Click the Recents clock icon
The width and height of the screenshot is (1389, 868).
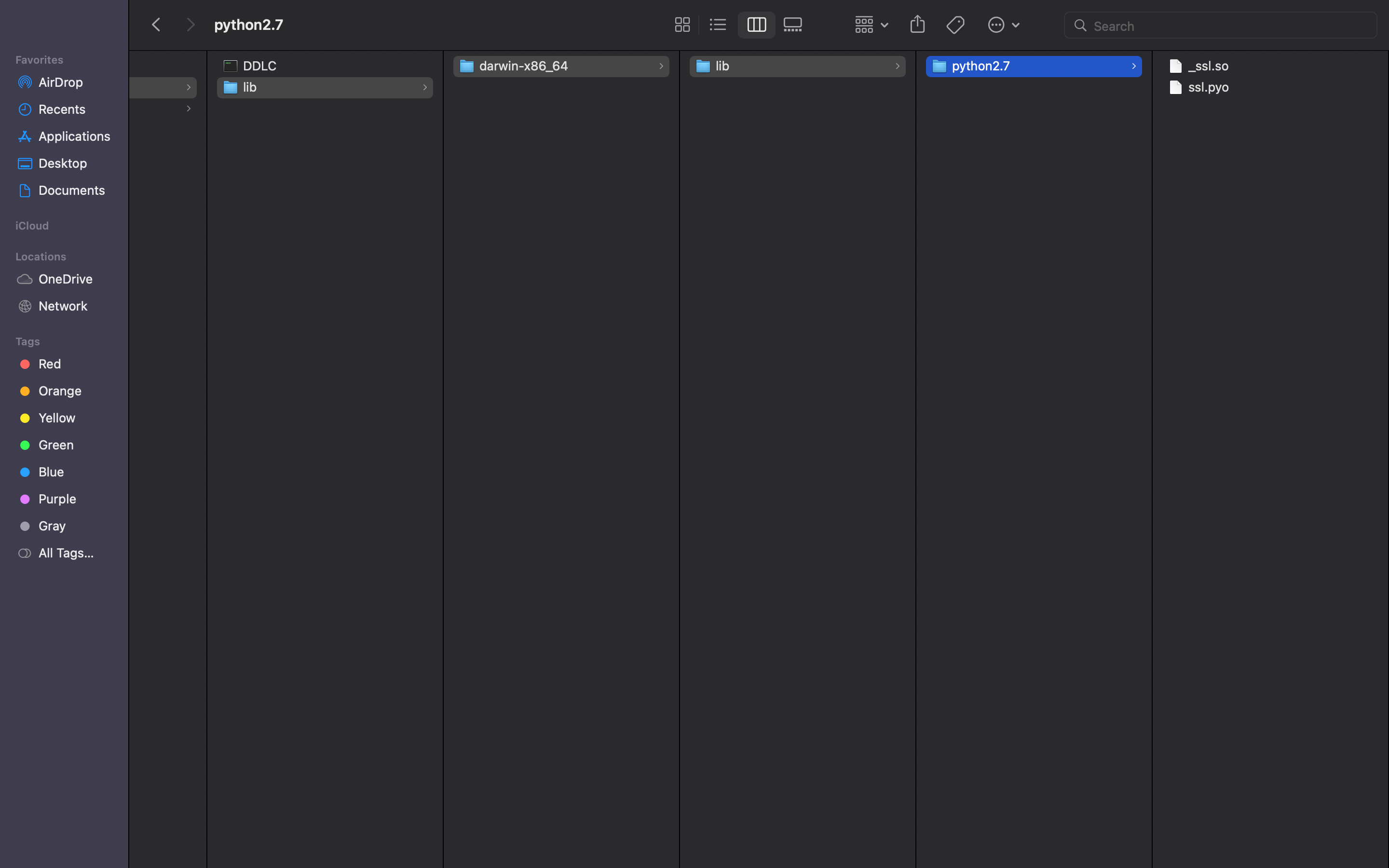(x=25, y=109)
